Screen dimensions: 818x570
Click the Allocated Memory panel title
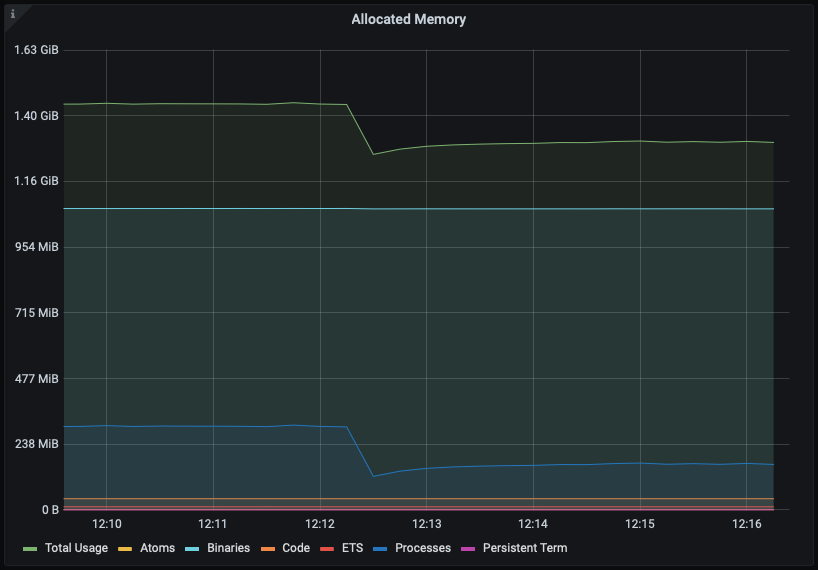(408, 19)
